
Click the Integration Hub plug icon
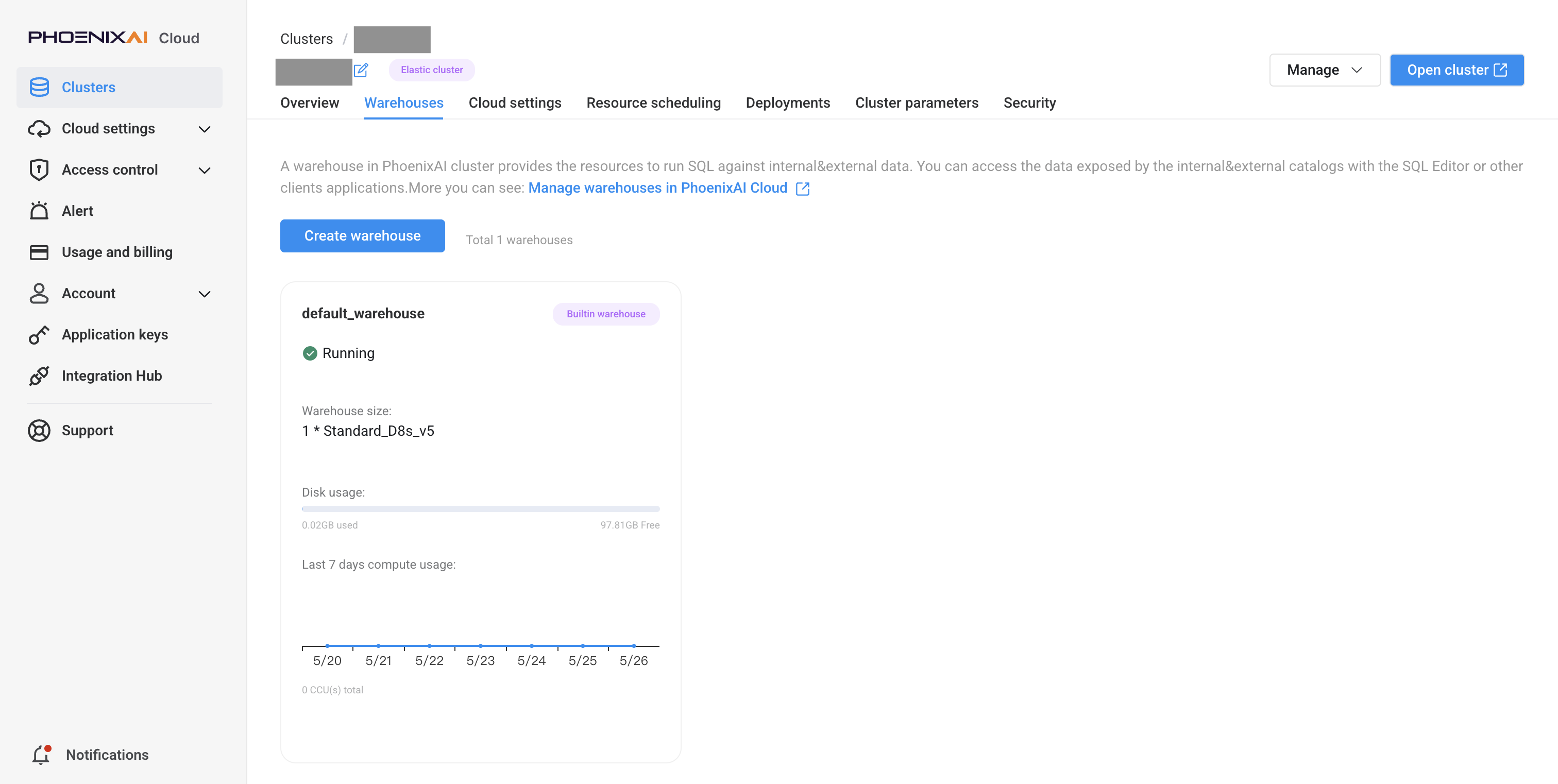39,376
